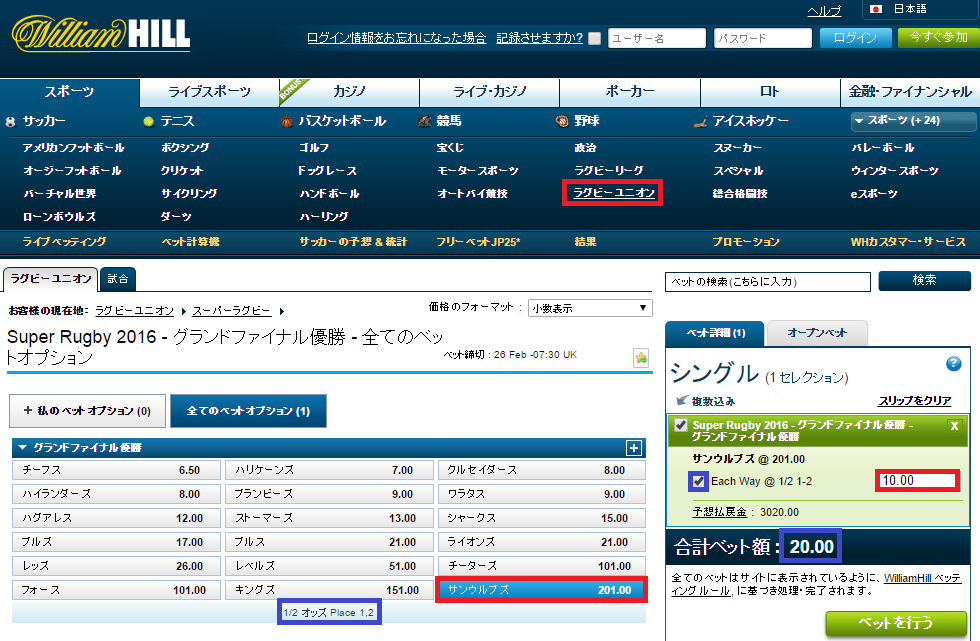
Task: Open the WHカスタマー・サービス link
Action: click(x=908, y=242)
